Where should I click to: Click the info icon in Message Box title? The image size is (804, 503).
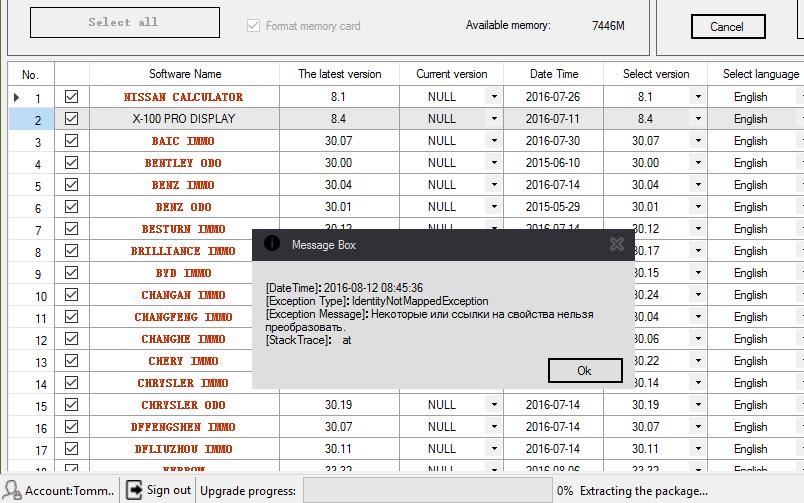tap(272, 243)
